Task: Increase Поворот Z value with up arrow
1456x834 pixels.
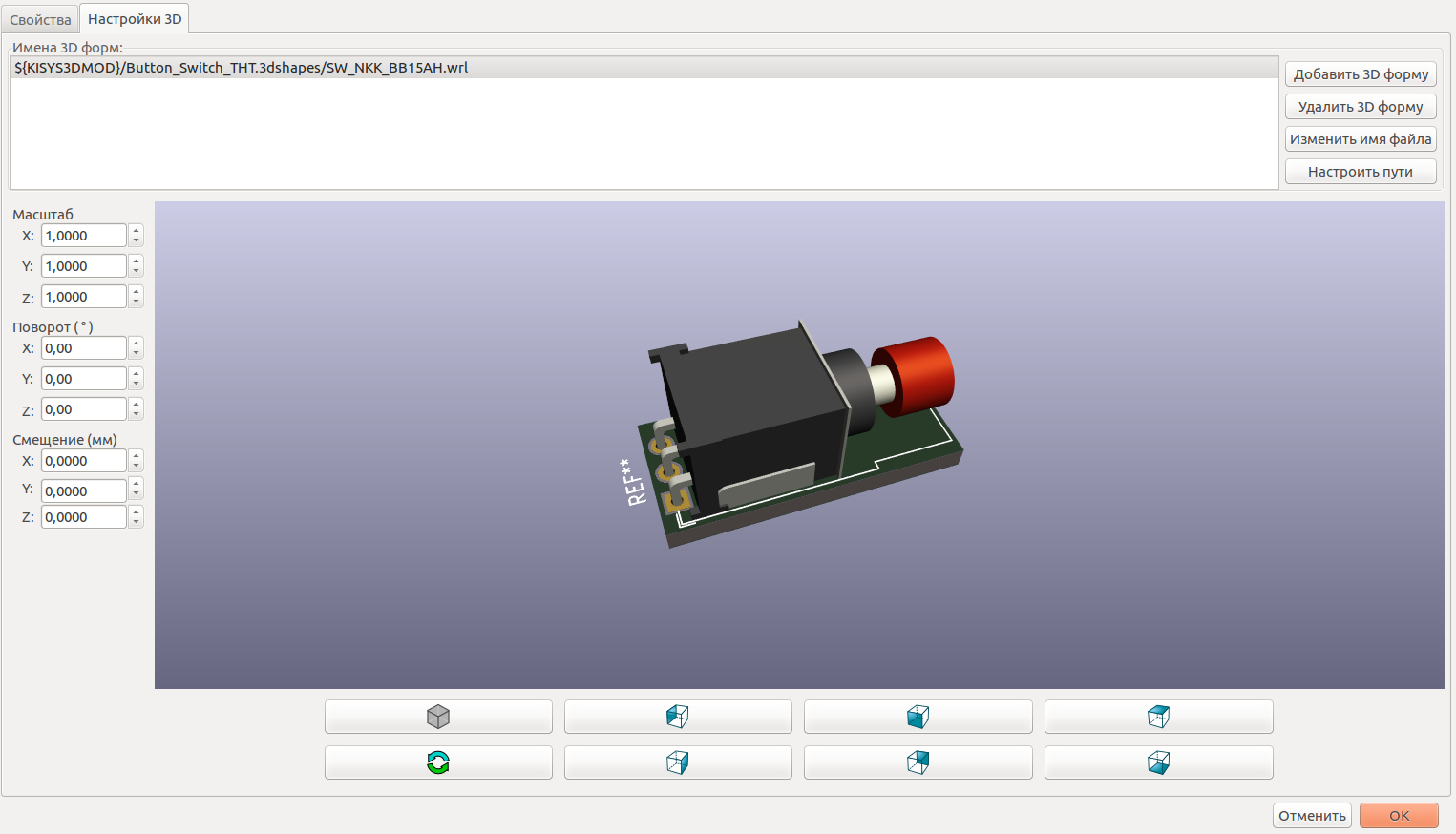Action: (137, 404)
